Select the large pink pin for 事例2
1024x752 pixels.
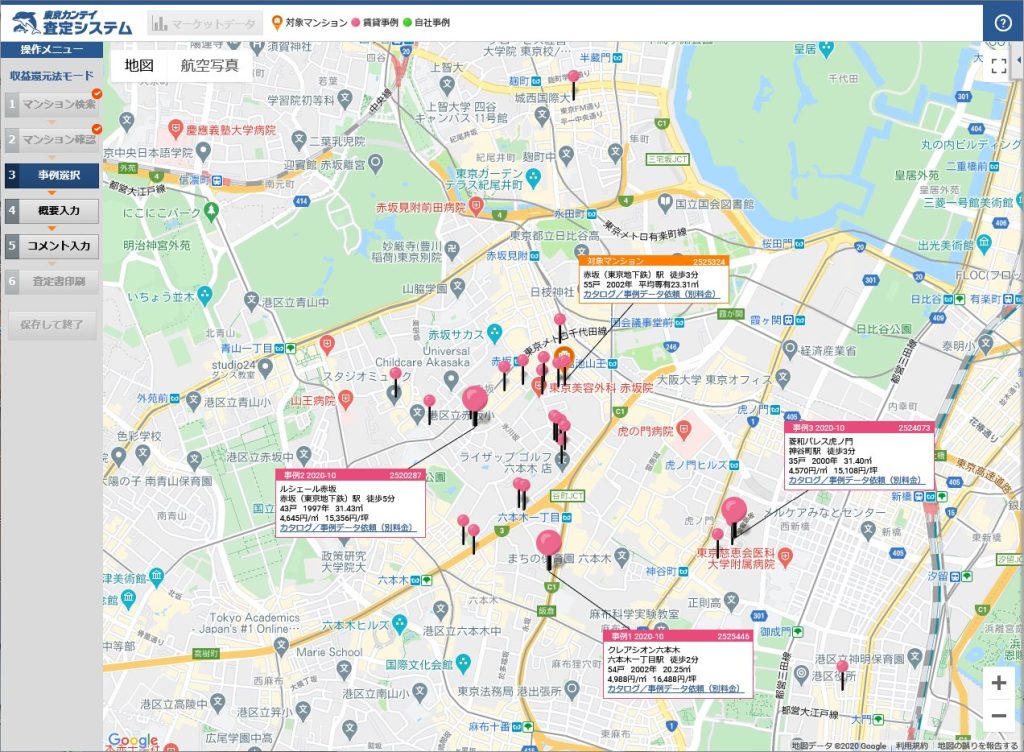475,399
